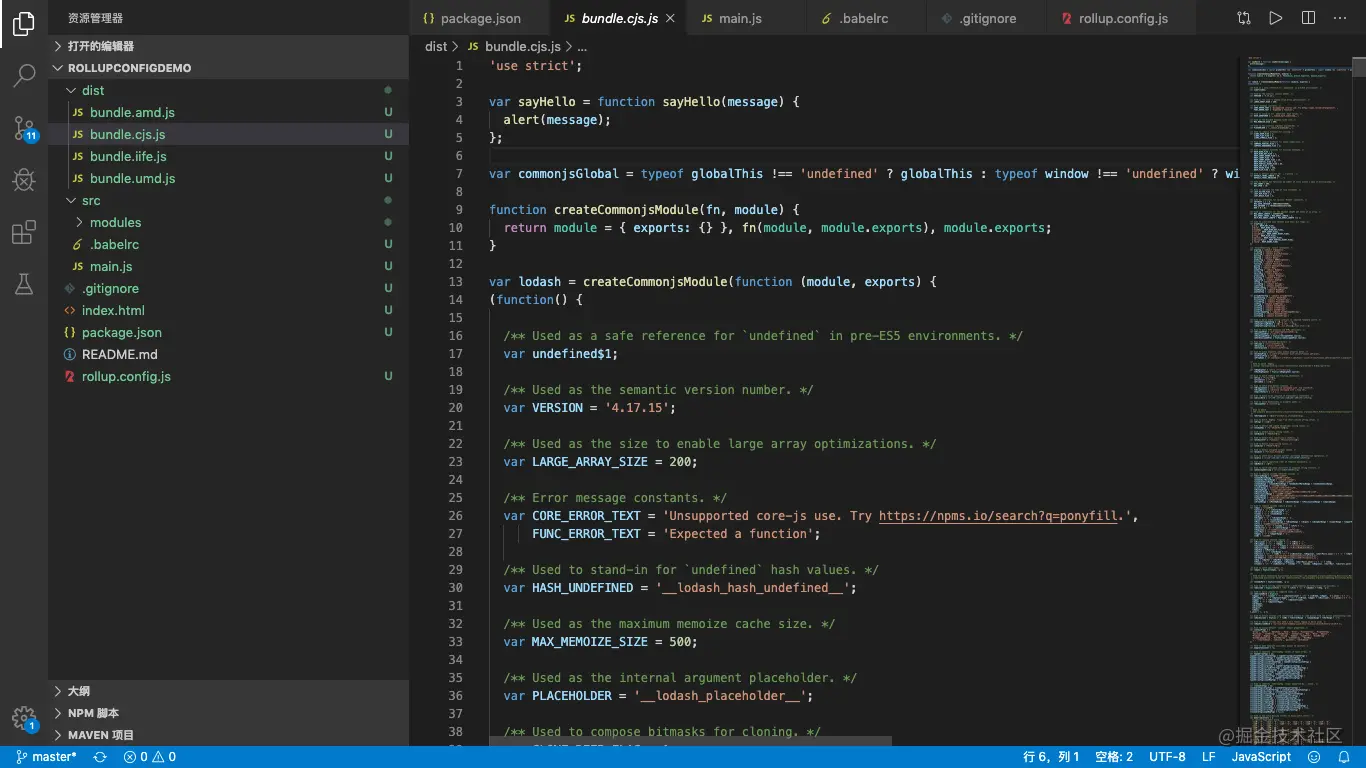The height and width of the screenshot is (768, 1366).
Task: Open Source Control view with 11 badge
Action: (x=24, y=128)
